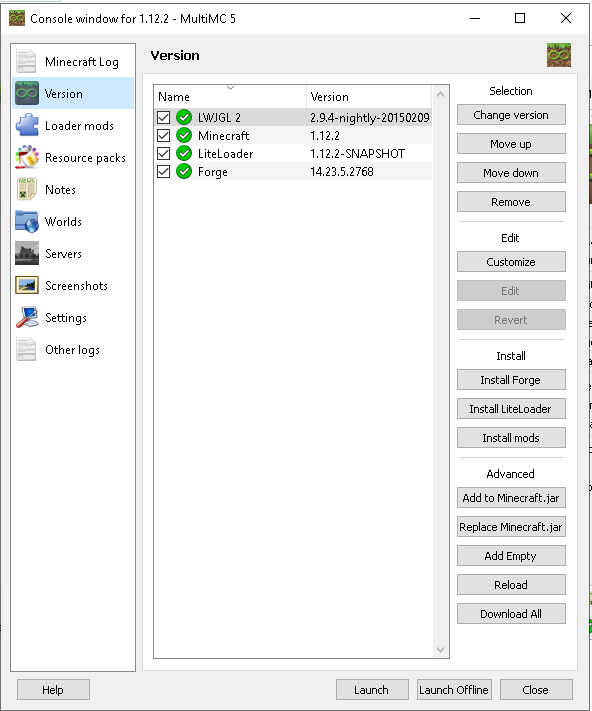This screenshot has width=592, height=711.
Task: Click green status checkmark for Minecraft
Action: point(184,135)
